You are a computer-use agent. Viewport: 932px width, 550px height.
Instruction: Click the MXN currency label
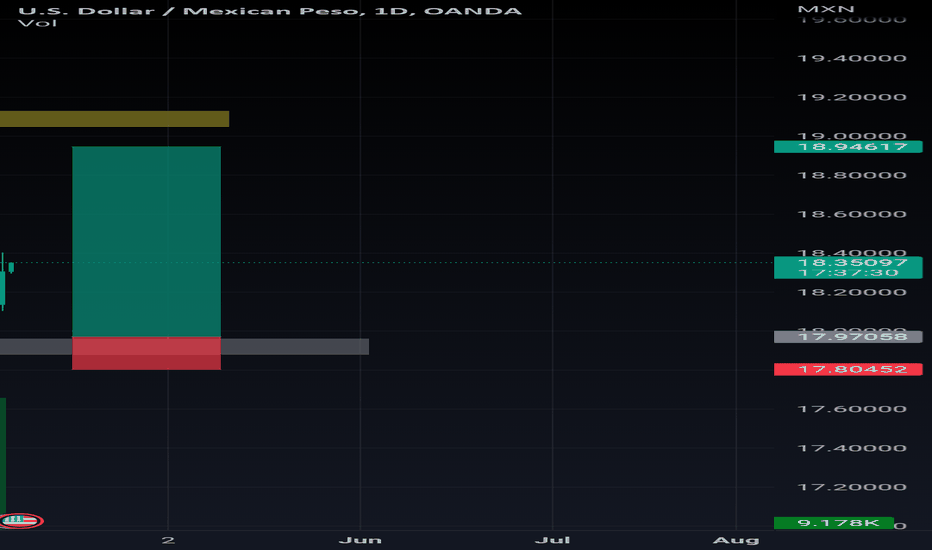coord(826,9)
